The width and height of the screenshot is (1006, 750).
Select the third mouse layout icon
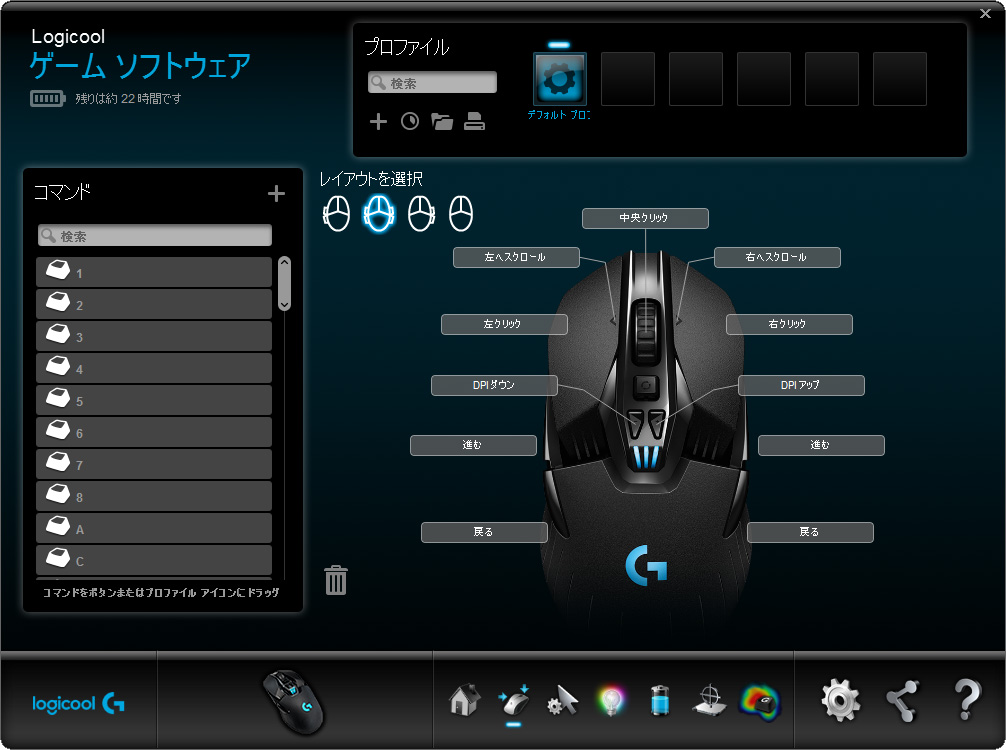(422, 214)
